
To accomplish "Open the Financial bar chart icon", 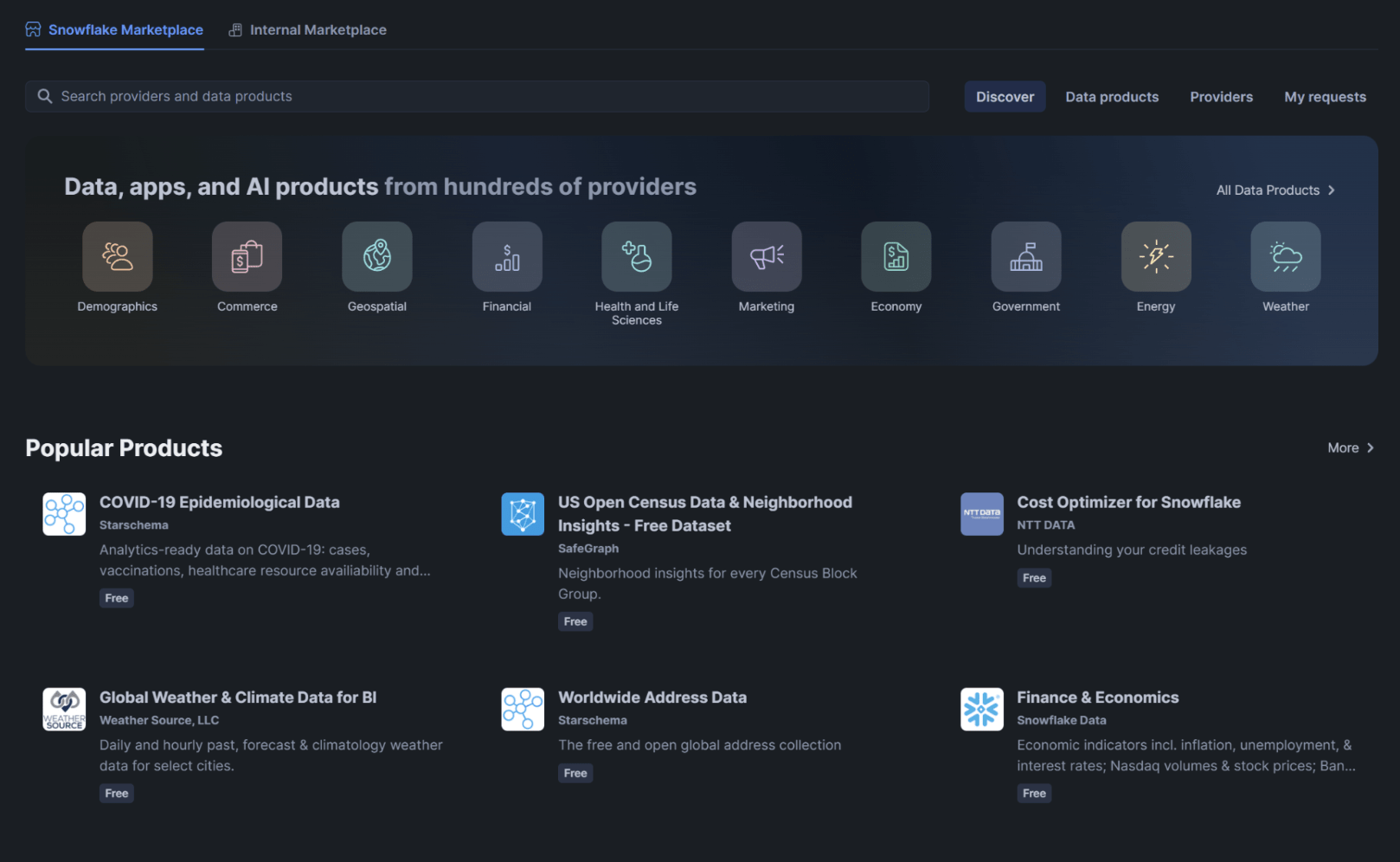I will pos(507,256).
